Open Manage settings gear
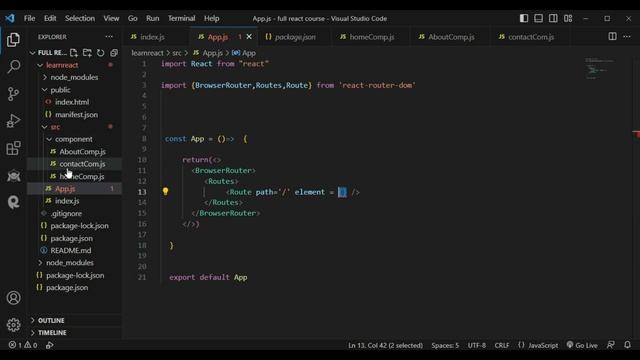Screen dimensions: 640x360 point(13,324)
